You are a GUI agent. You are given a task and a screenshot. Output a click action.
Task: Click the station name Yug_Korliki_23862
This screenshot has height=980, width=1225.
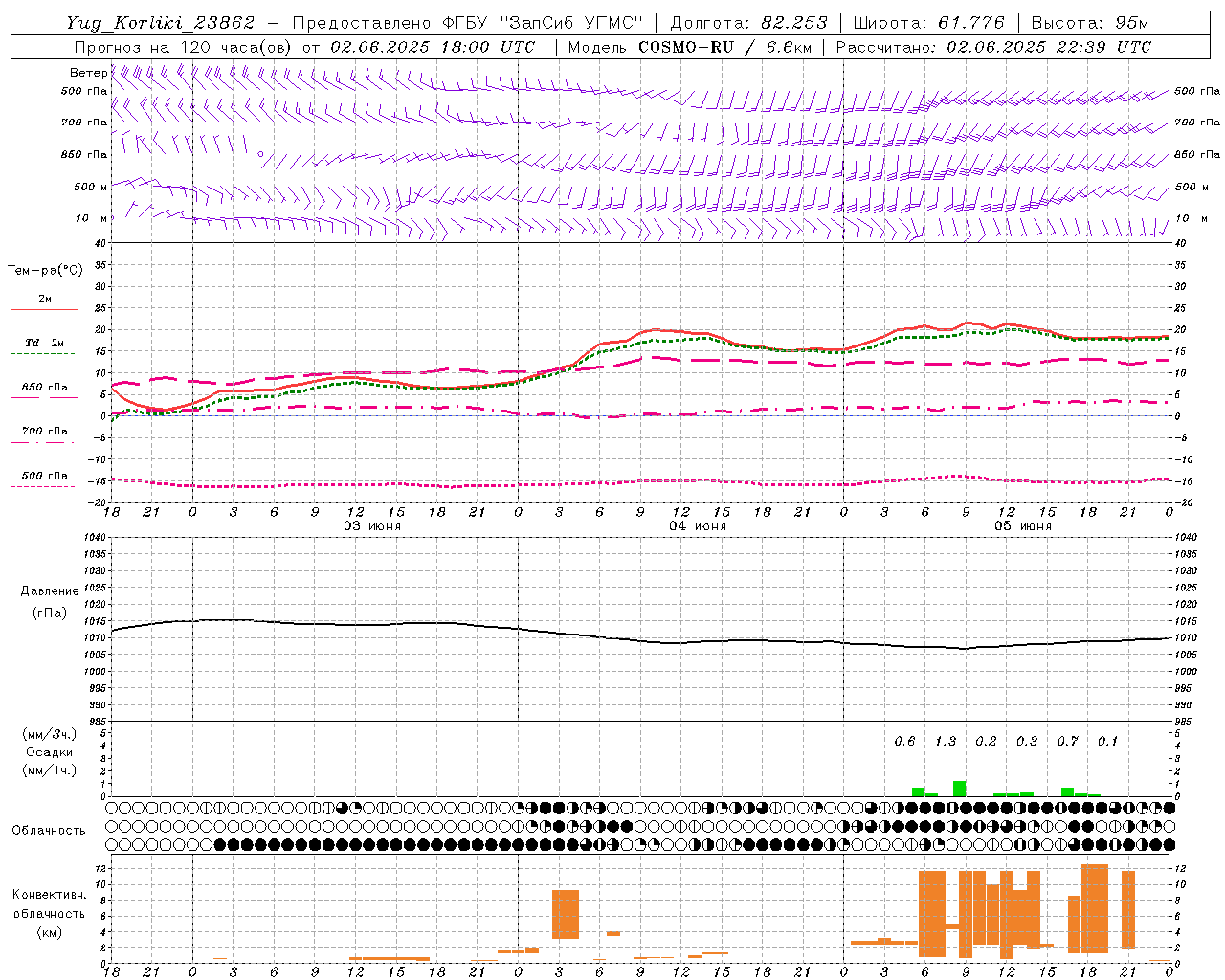[x=160, y=23]
